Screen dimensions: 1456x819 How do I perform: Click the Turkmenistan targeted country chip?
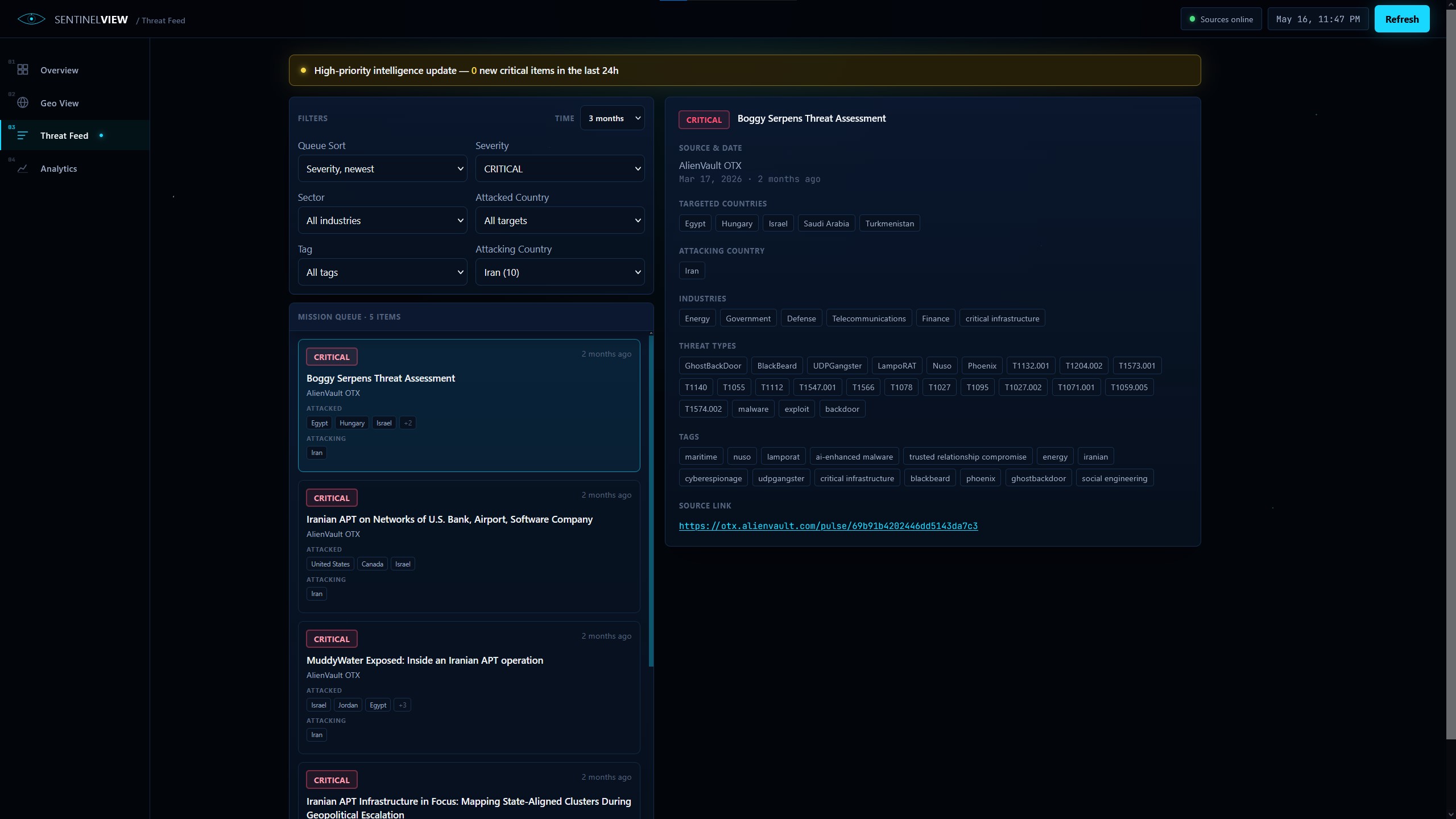890,224
